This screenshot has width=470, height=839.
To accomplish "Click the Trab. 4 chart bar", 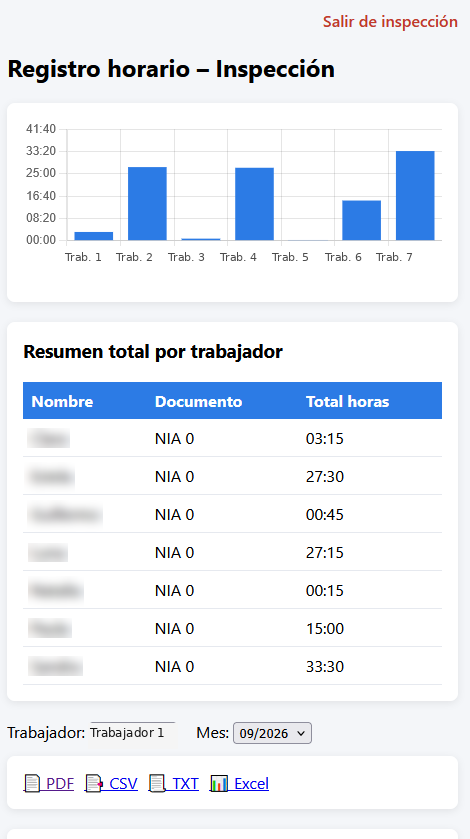I will pos(254,204).
